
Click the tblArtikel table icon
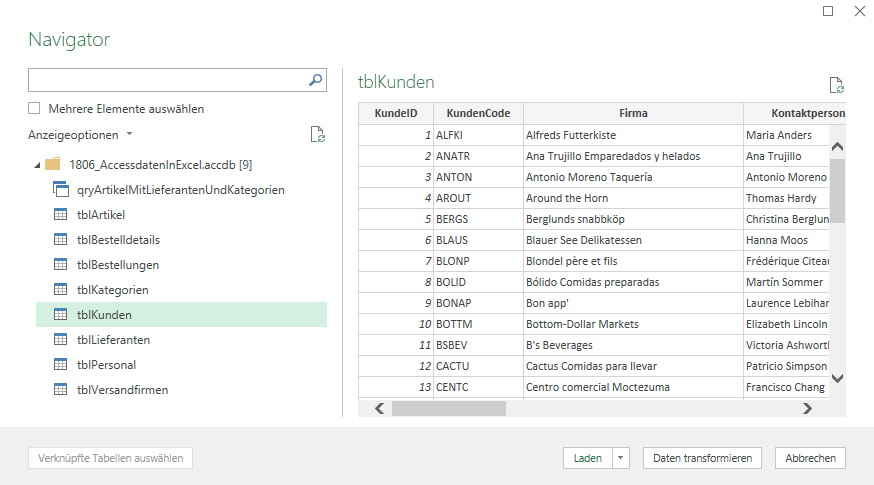point(60,214)
